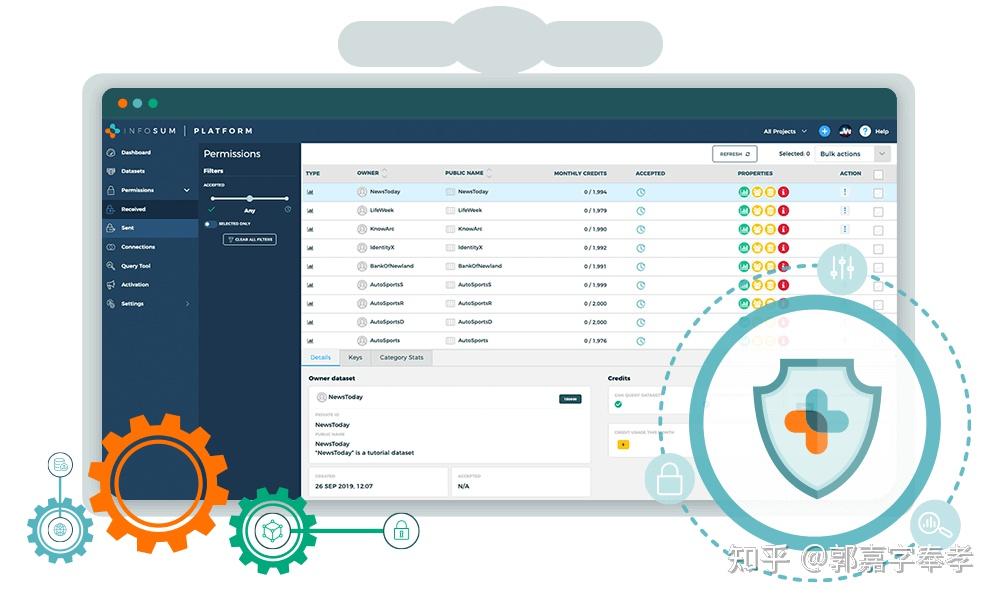1000x600 pixels.
Task: Select owner cell 'BankOfNewland'
Action: [x=392, y=266]
